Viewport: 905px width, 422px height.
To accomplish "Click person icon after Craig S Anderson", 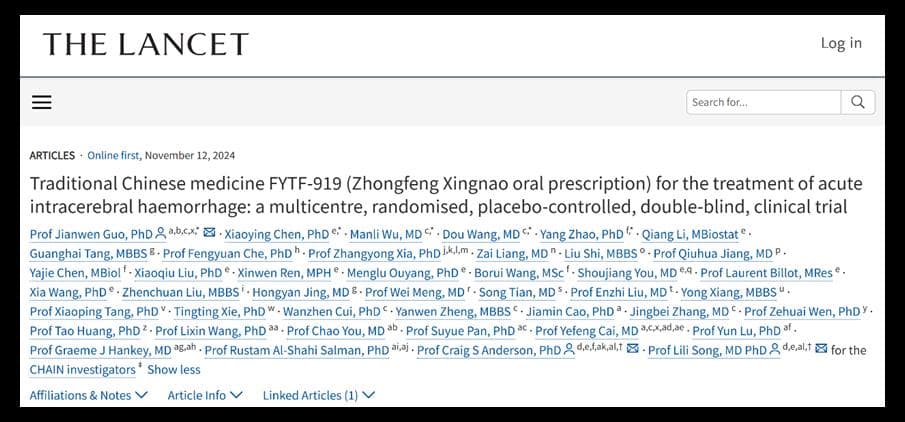I will tap(569, 350).
